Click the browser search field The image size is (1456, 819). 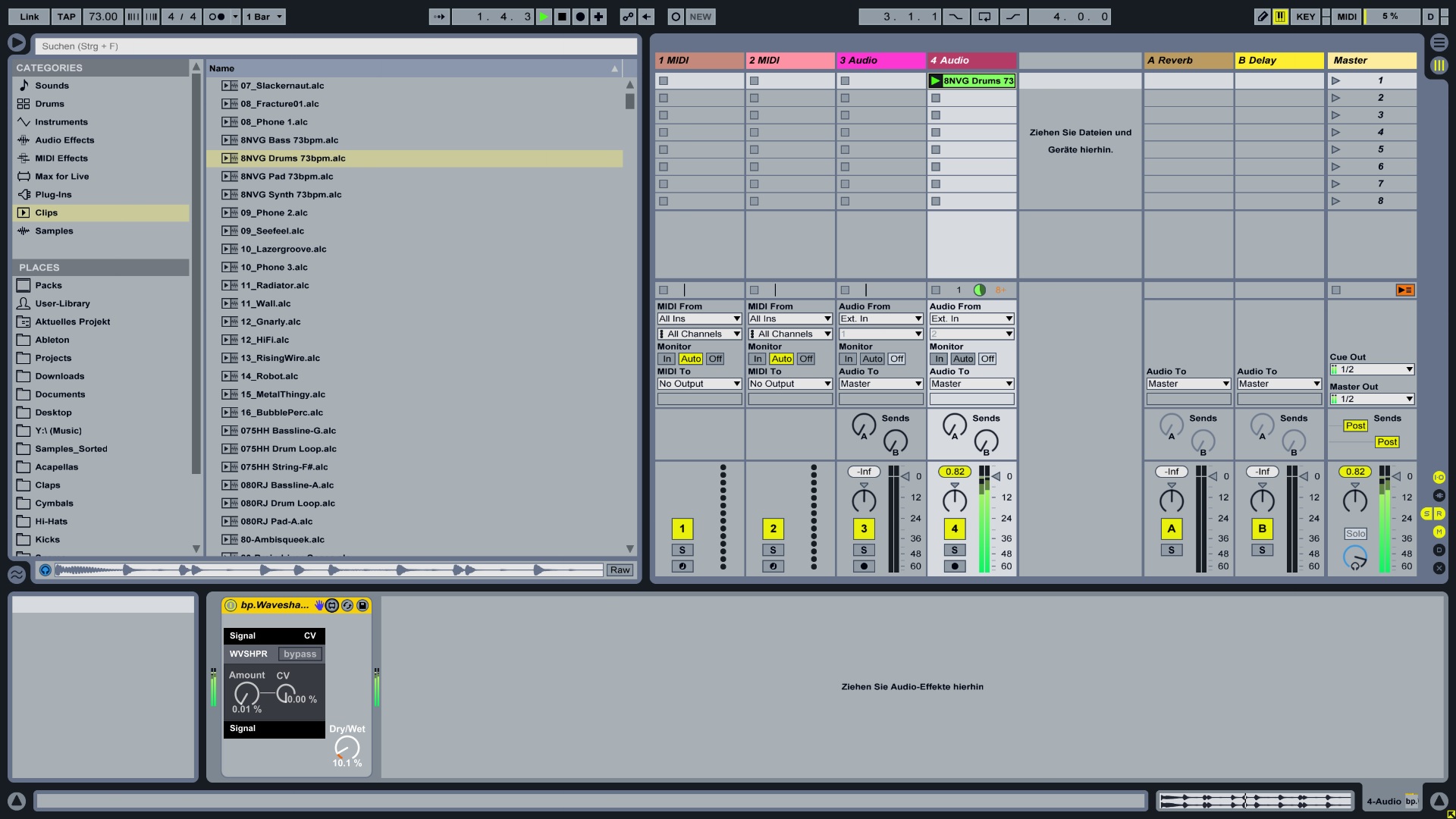(x=335, y=46)
